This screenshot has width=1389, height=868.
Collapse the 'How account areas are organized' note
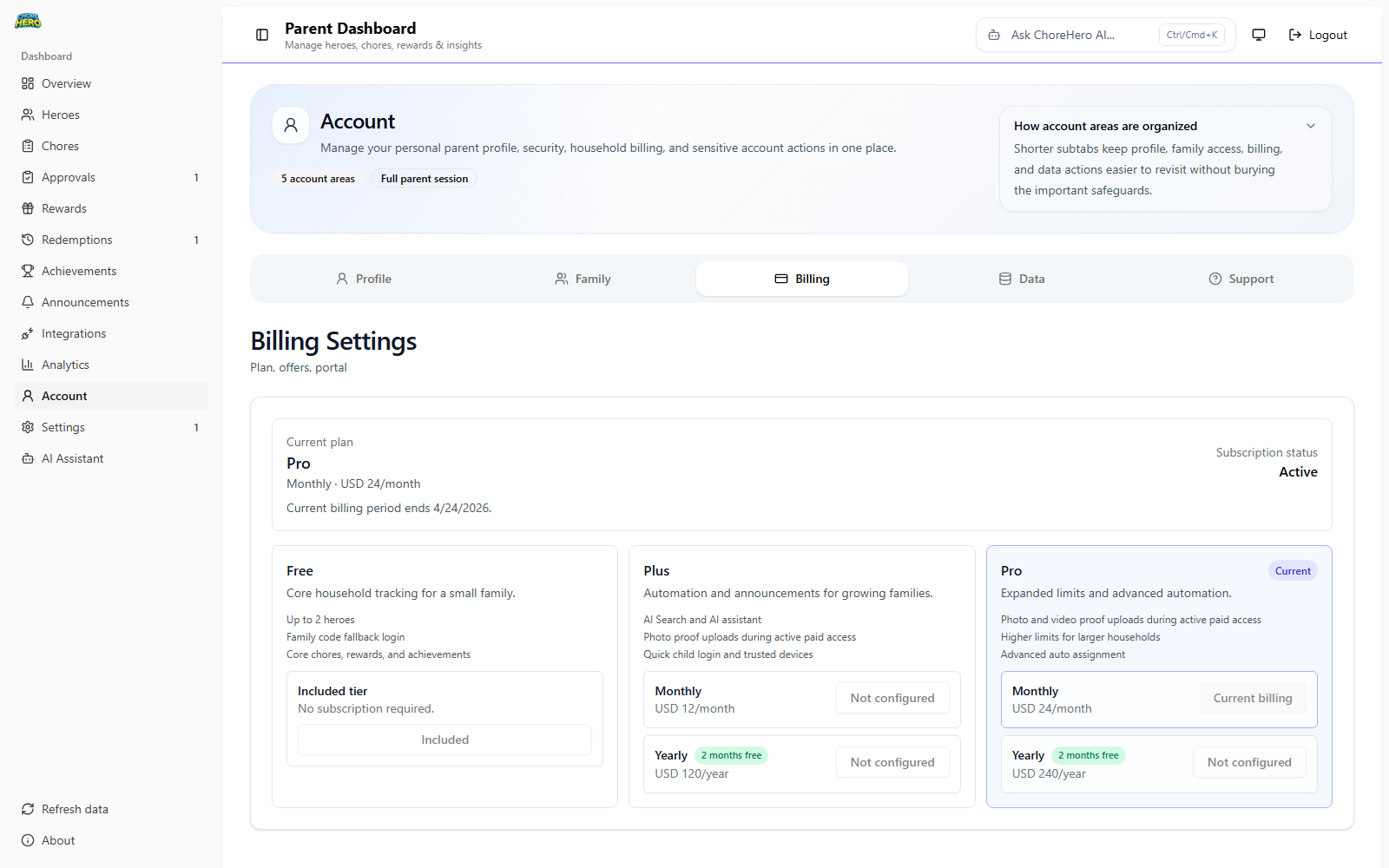1311,125
